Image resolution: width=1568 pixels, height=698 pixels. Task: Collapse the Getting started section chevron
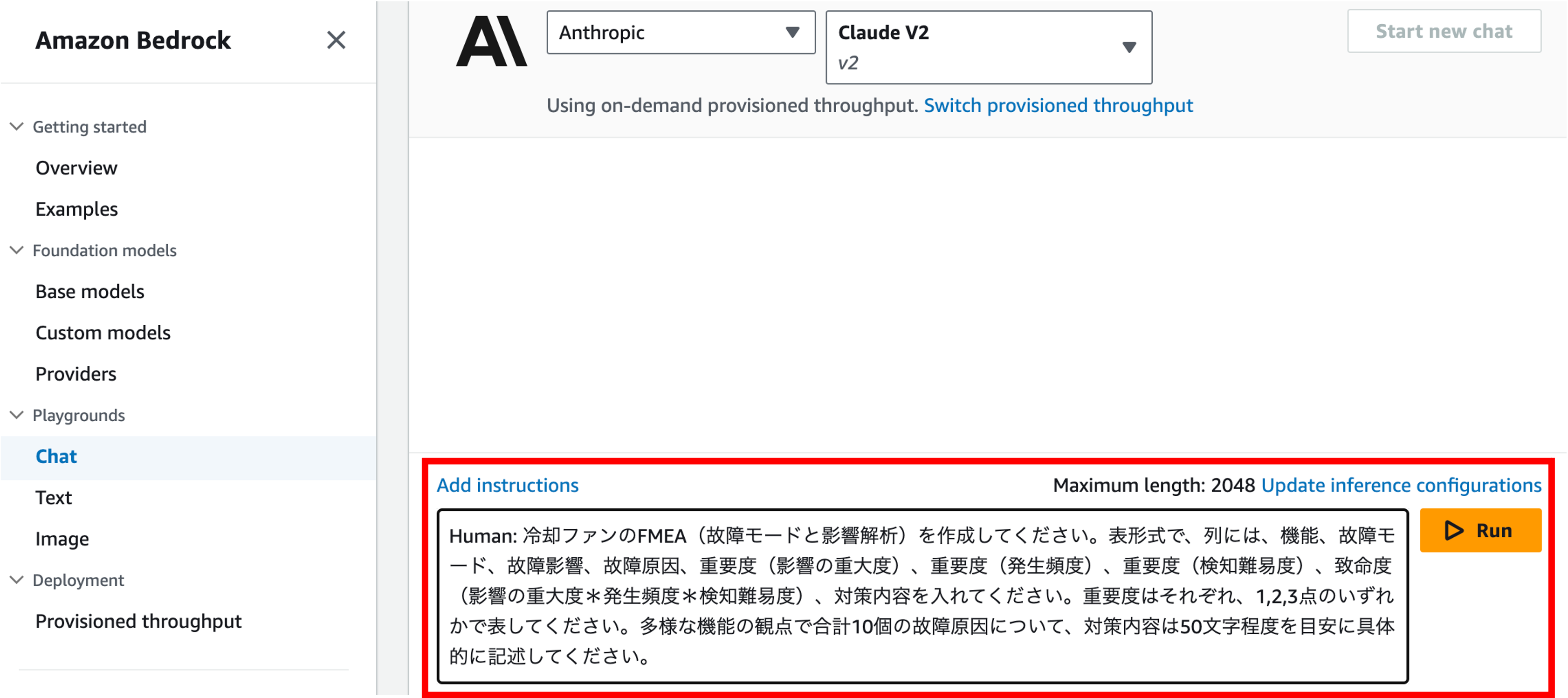pyautogui.click(x=17, y=127)
